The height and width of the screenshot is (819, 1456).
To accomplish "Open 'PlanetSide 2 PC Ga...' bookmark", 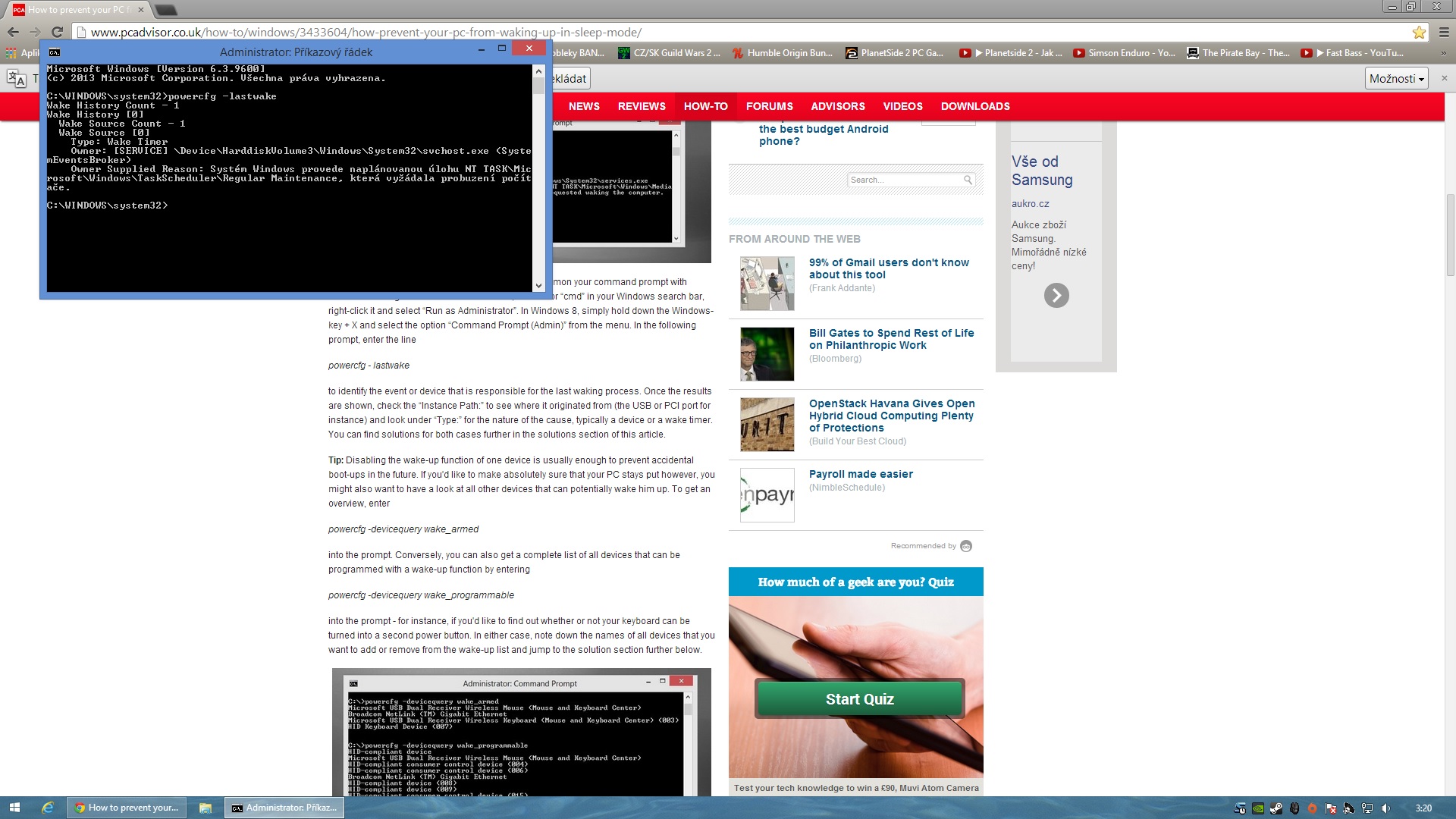I will (x=894, y=53).
